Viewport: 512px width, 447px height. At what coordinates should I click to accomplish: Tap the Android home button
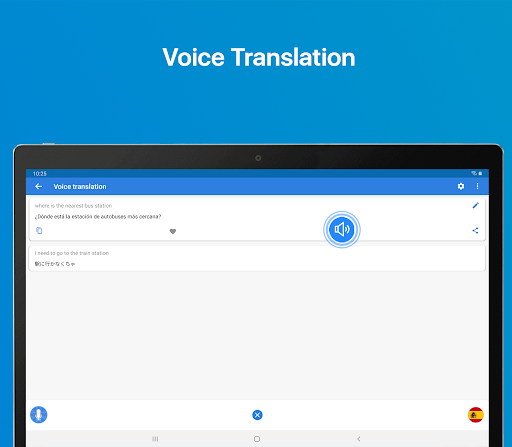click(257, 439)
